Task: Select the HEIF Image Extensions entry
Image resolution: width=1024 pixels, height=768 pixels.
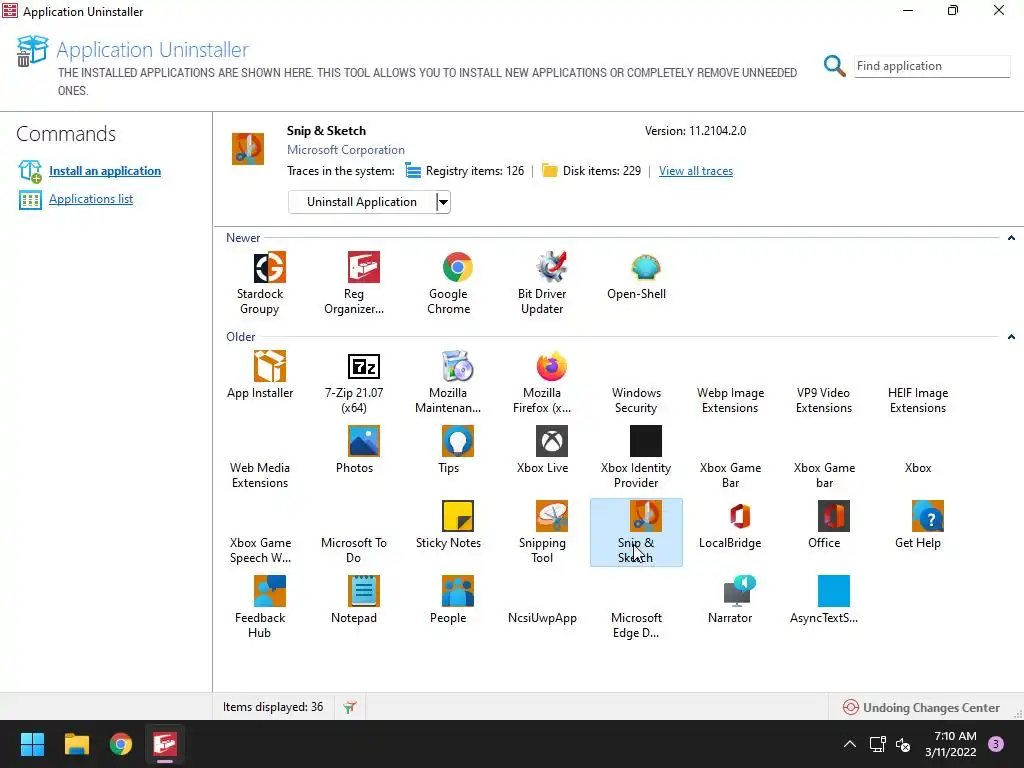Action: click(x=918, y=400)
